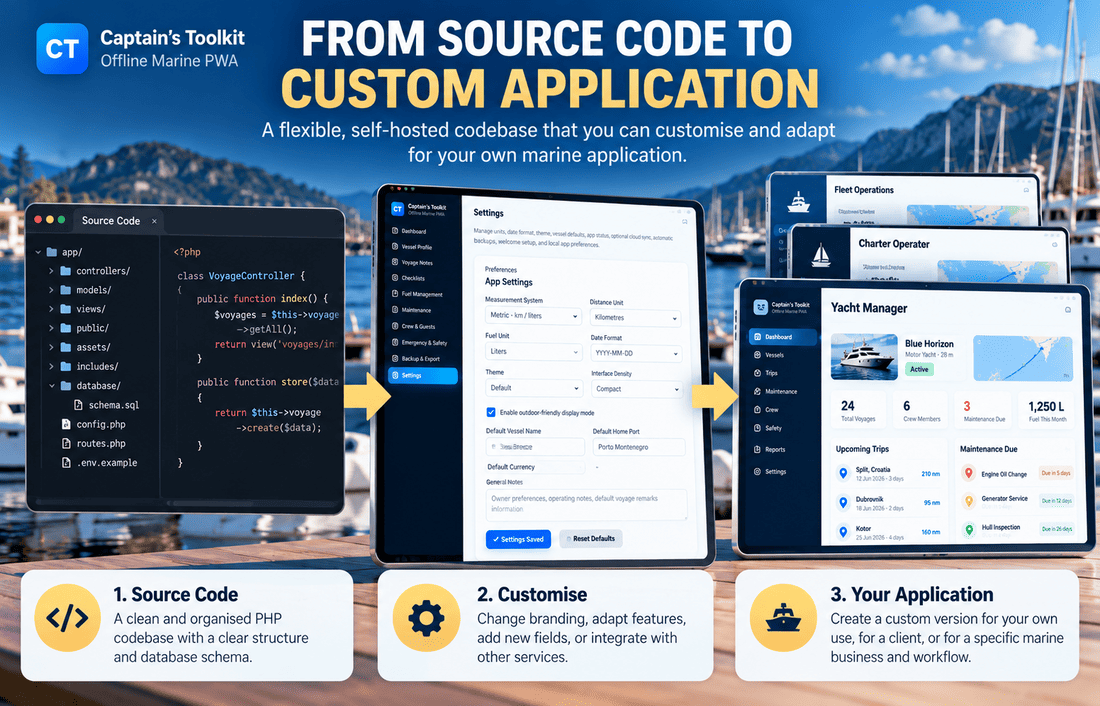Open the Date Format YYYY-MM-DD dropdown
This screenshot has height=706, width=1100.
pyautogui.click(x=636, y=353)
